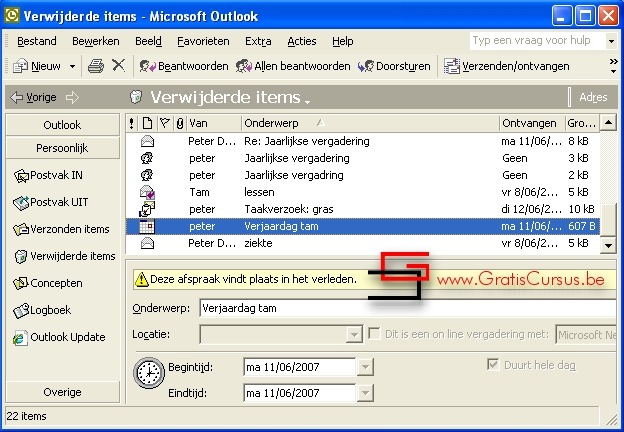Image resolution: width=624 pixels, height=432 pixels.
Task: Select the ziekte message row
Action: tap(363, 243)
